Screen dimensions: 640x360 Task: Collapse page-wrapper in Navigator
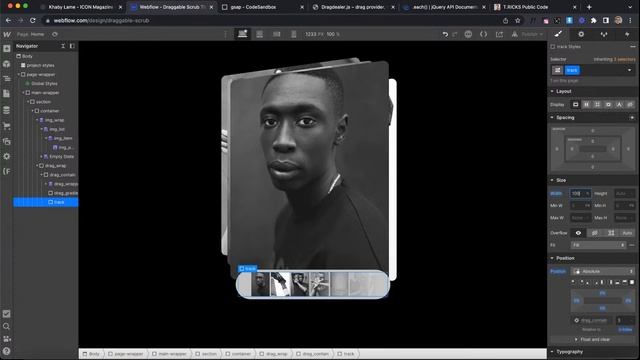point(19,75)
